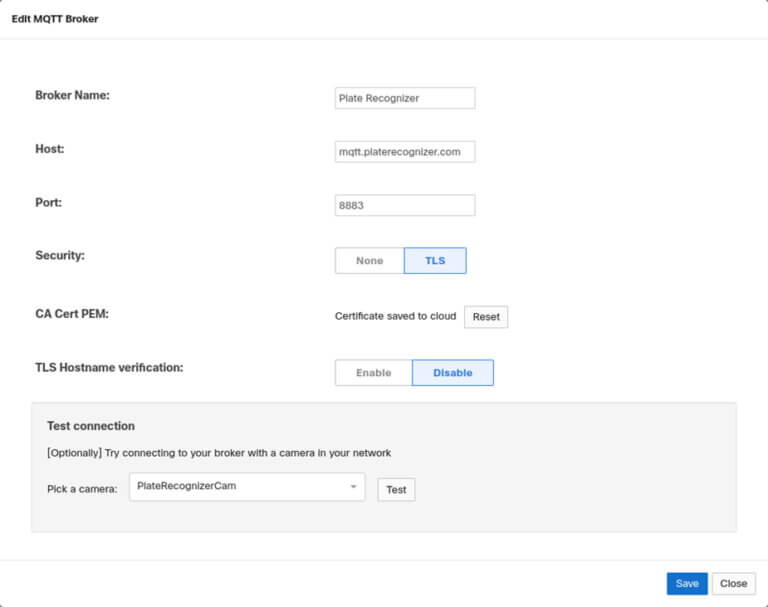Click the Certificate saved to cloud text
This screenshot has width=768, height=607.
click(395, 316)
